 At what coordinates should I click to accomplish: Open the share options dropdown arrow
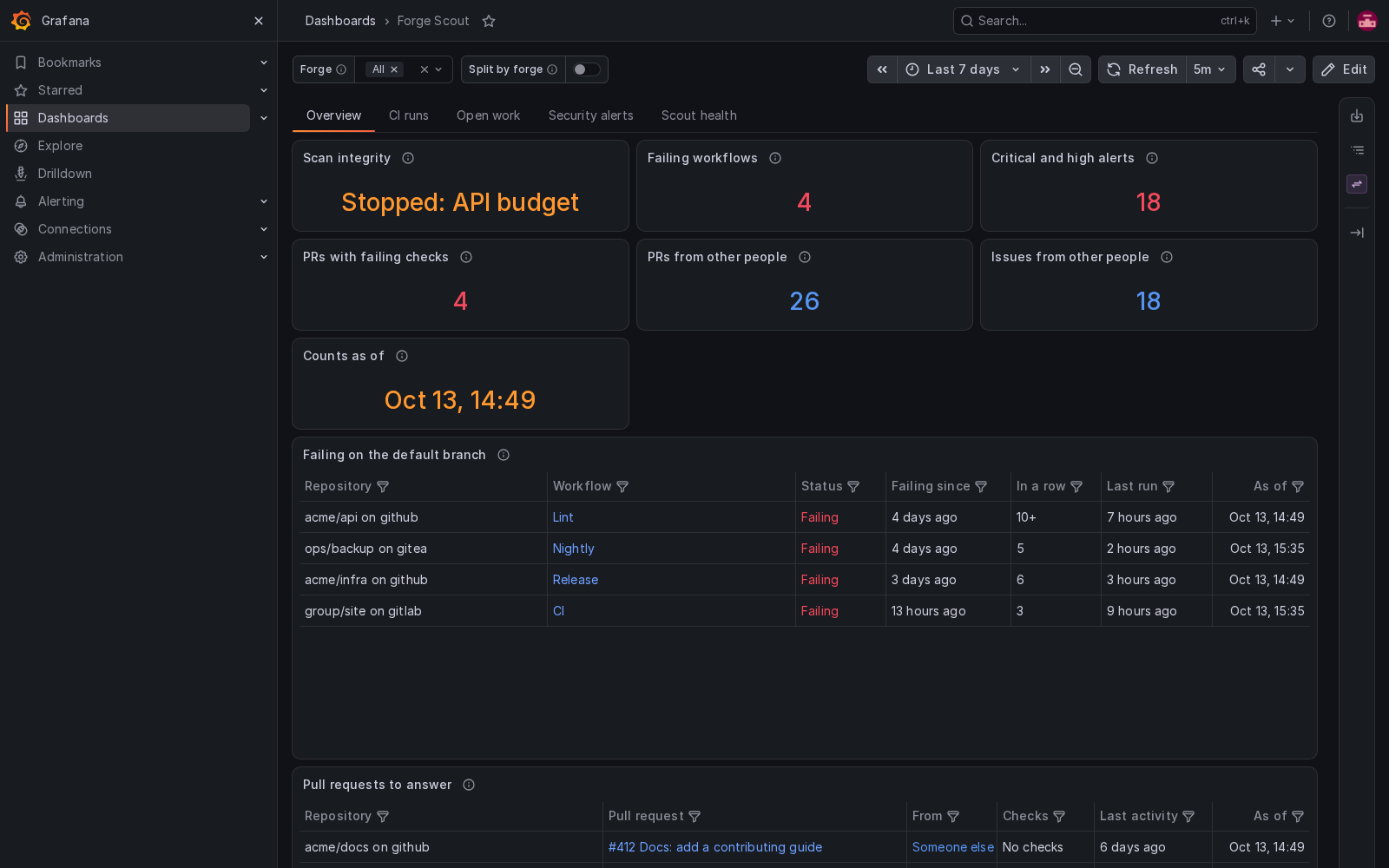pyautogui.click(x=1290, y=69)
